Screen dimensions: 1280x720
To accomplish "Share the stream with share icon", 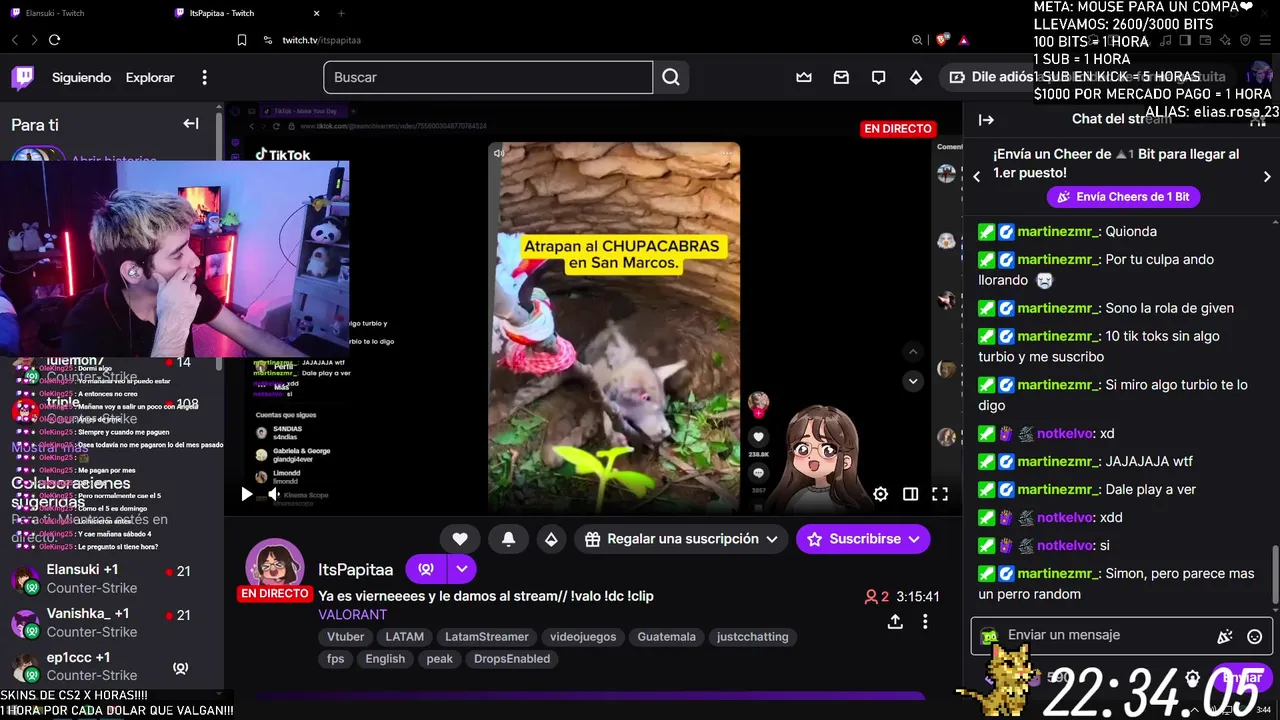I will click(x=895, y=621).
